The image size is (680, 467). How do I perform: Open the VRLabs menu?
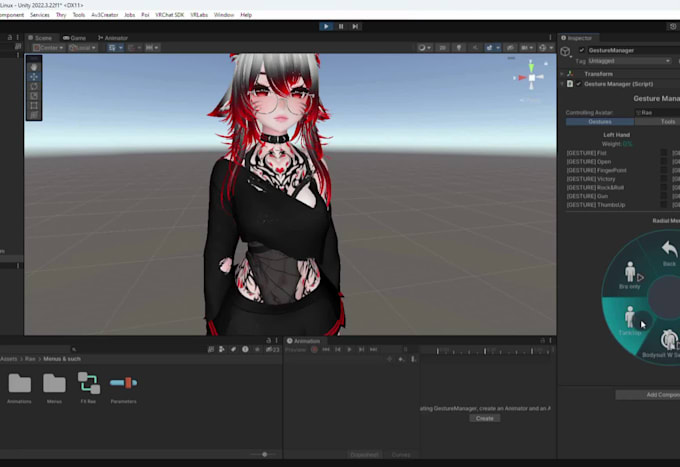[x=199, y=15]
